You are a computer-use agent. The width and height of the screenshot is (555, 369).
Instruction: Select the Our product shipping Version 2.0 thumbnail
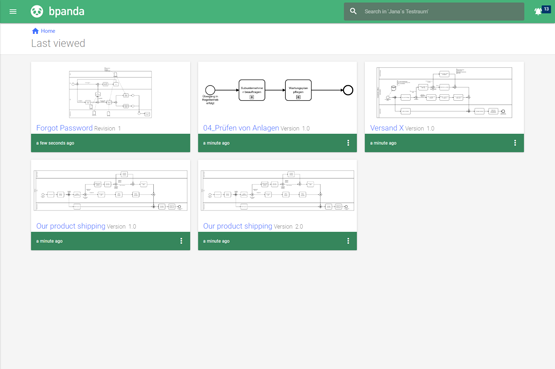278,190
